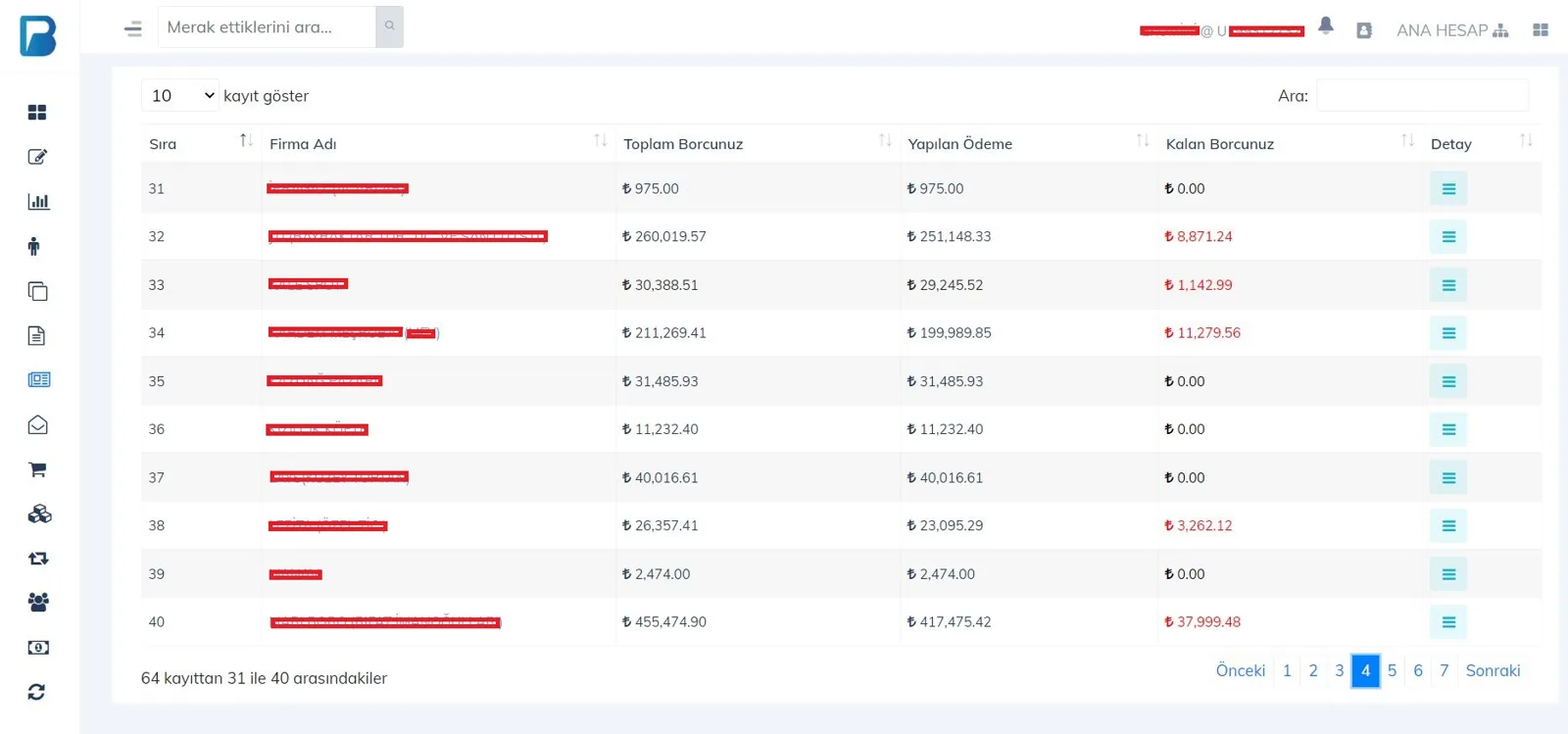Select the record count summary text
The height and width of the screenshot is (734, 1568).
264,678
